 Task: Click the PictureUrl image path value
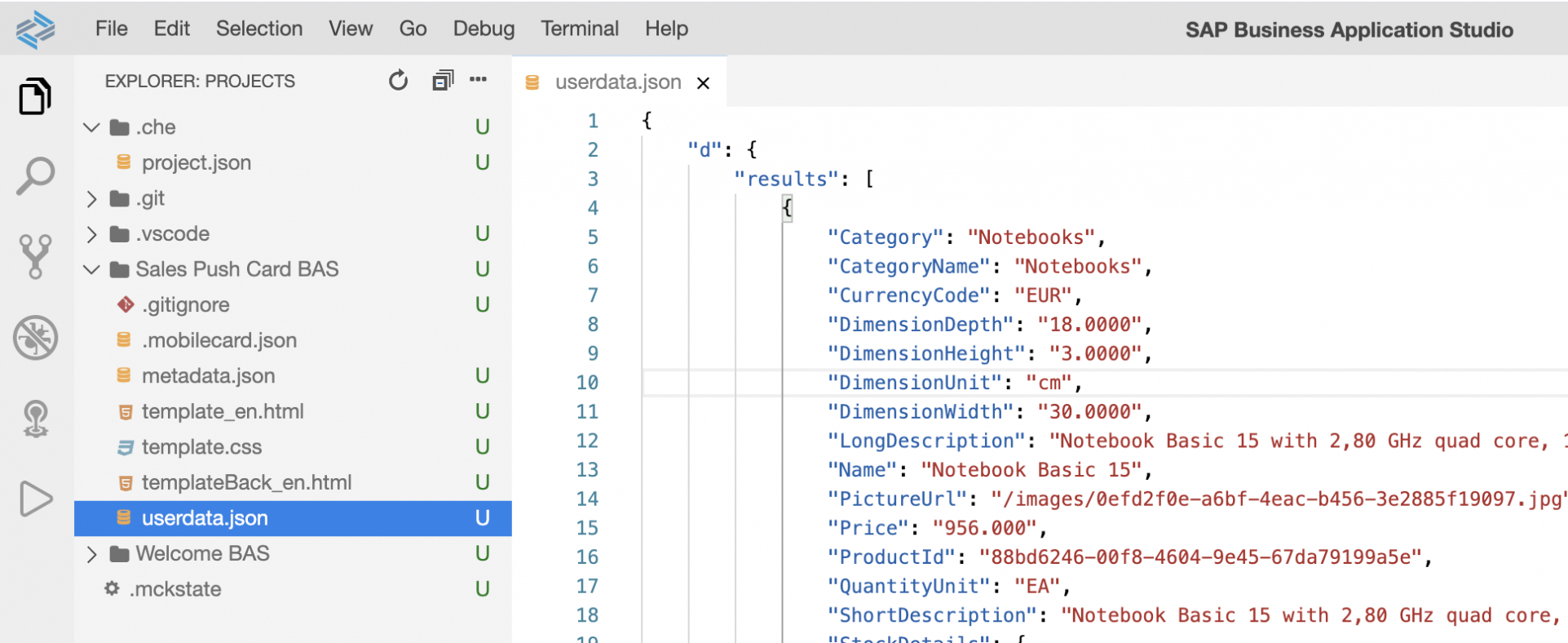click(x=1279, y=499)
